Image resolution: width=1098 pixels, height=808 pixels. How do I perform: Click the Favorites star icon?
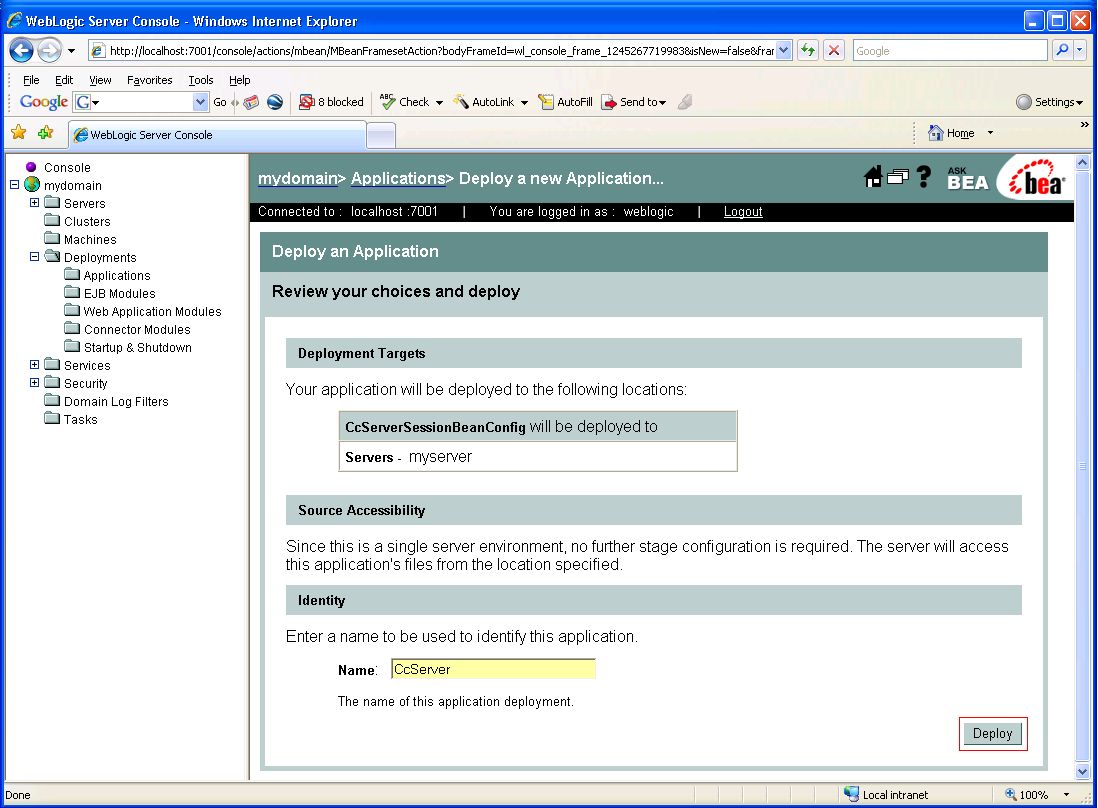tap(19, 132)
